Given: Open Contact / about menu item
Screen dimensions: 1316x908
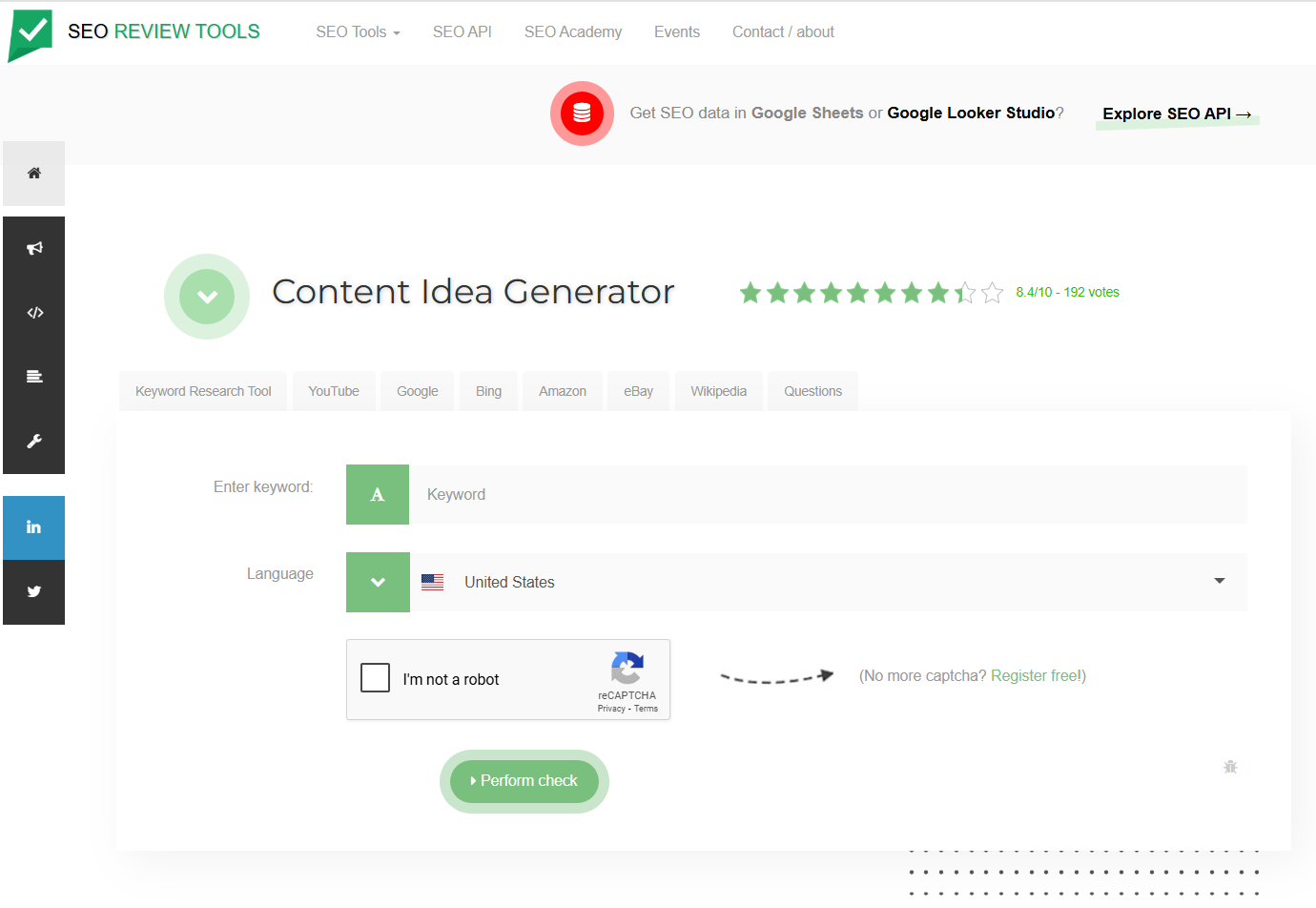Looking at the screenshot, I should click(783, 32).
